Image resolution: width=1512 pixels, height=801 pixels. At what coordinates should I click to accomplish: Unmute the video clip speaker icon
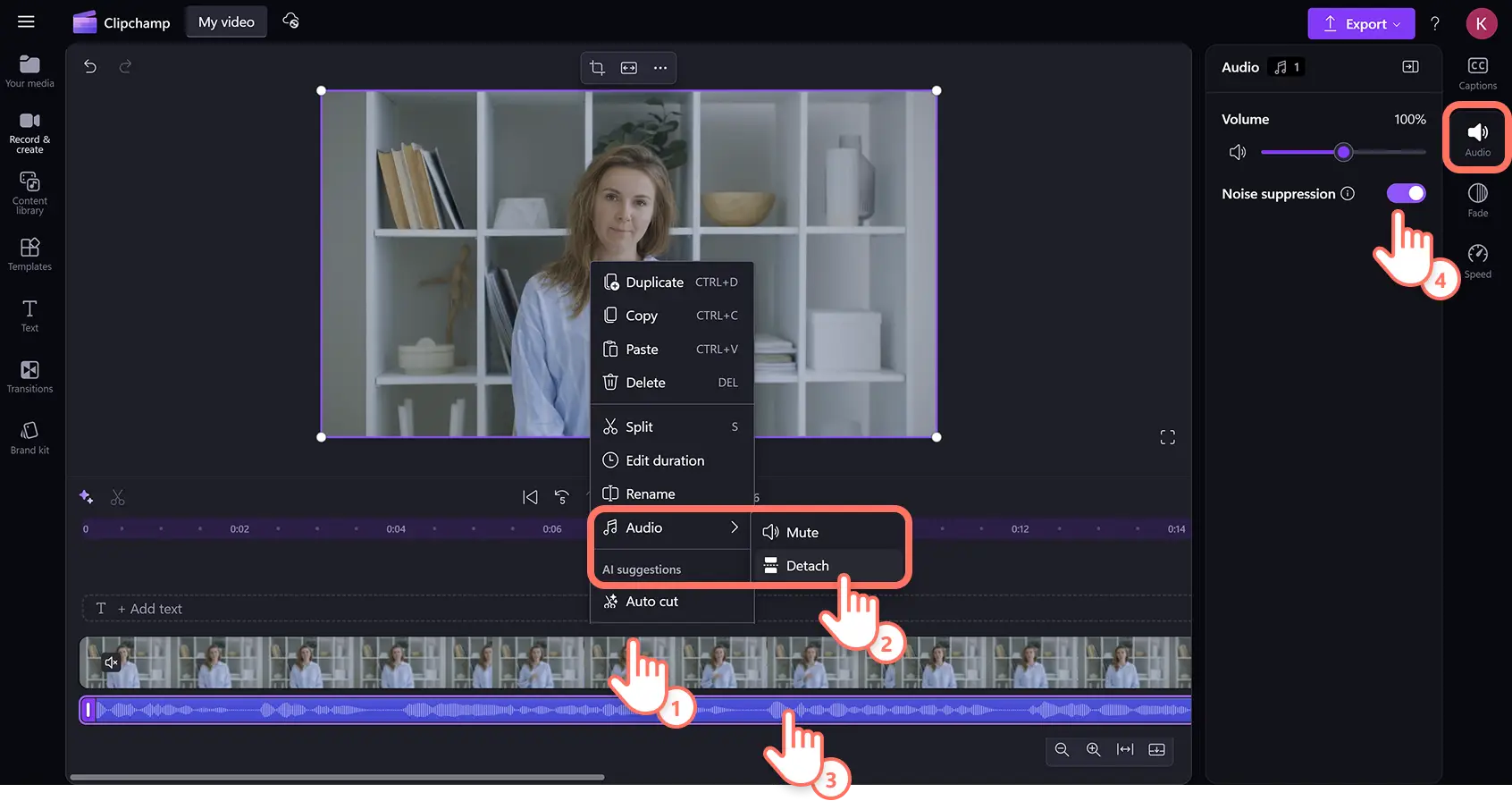tap(112, 662)
